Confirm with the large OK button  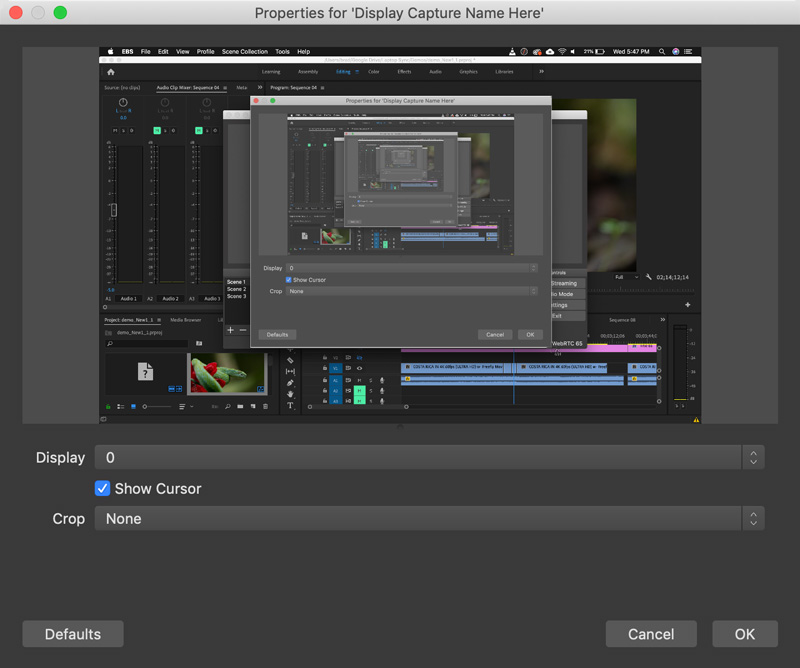tap(745, 634)
